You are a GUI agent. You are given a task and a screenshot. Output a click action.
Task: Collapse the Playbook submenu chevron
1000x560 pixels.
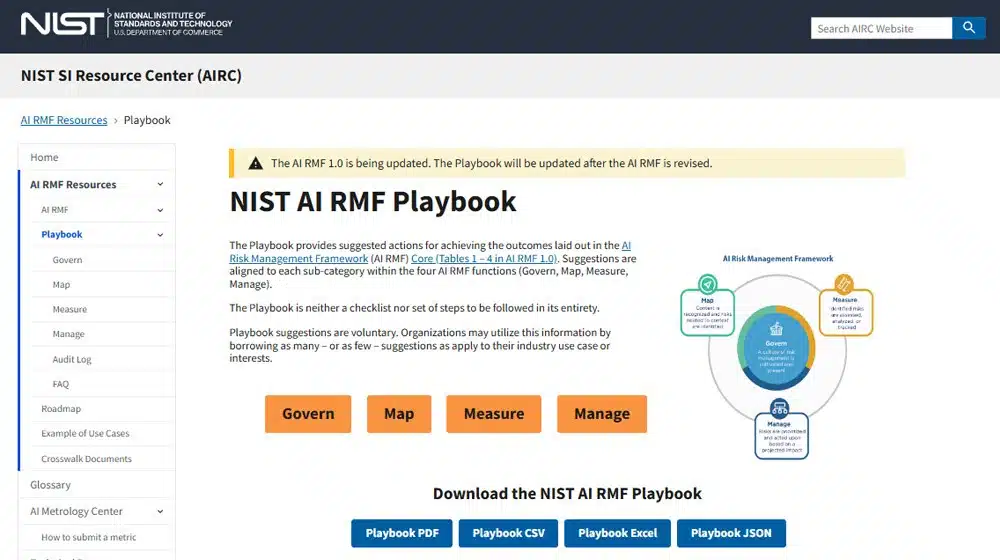[160, 235]
